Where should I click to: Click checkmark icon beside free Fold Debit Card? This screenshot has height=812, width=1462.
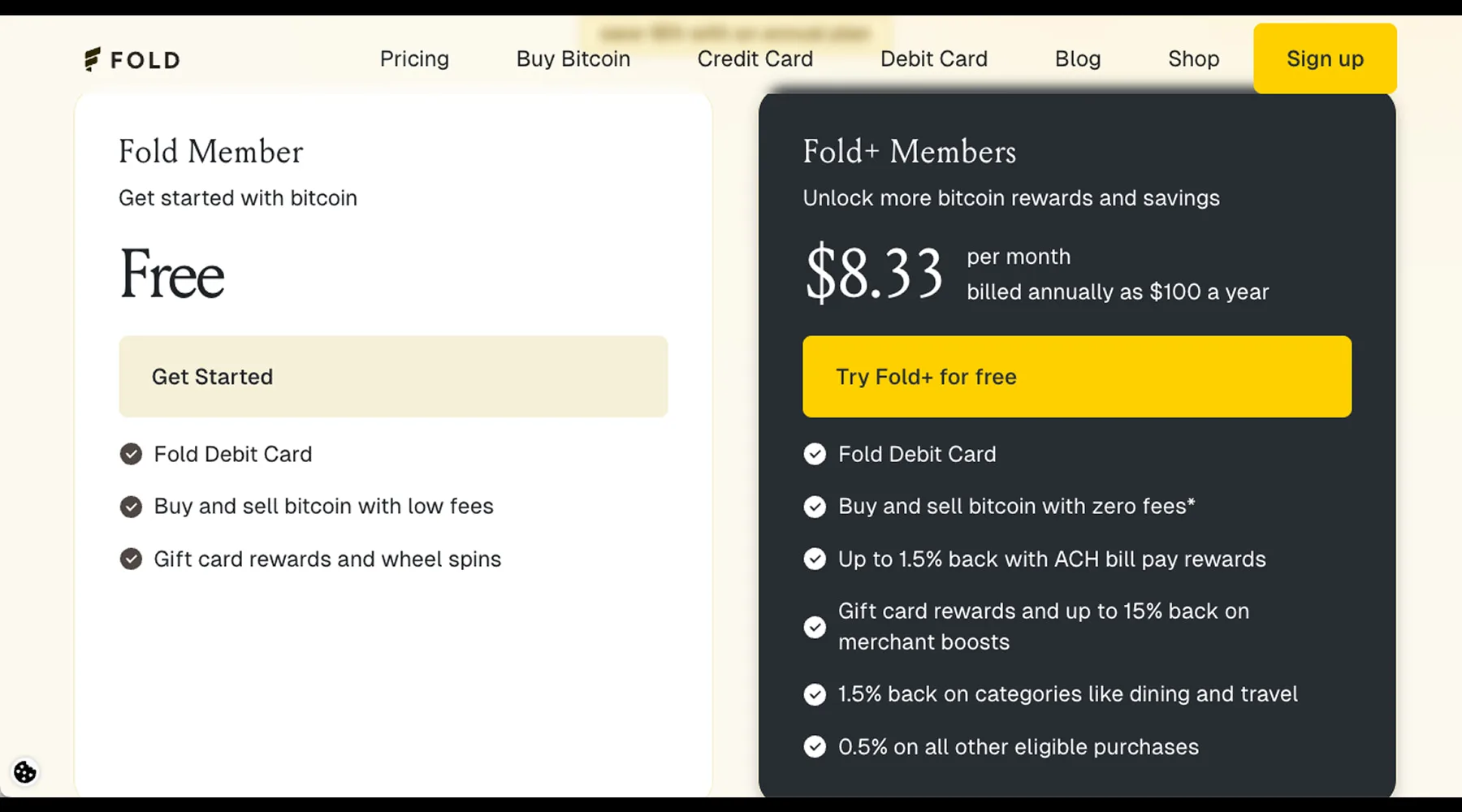131,454
